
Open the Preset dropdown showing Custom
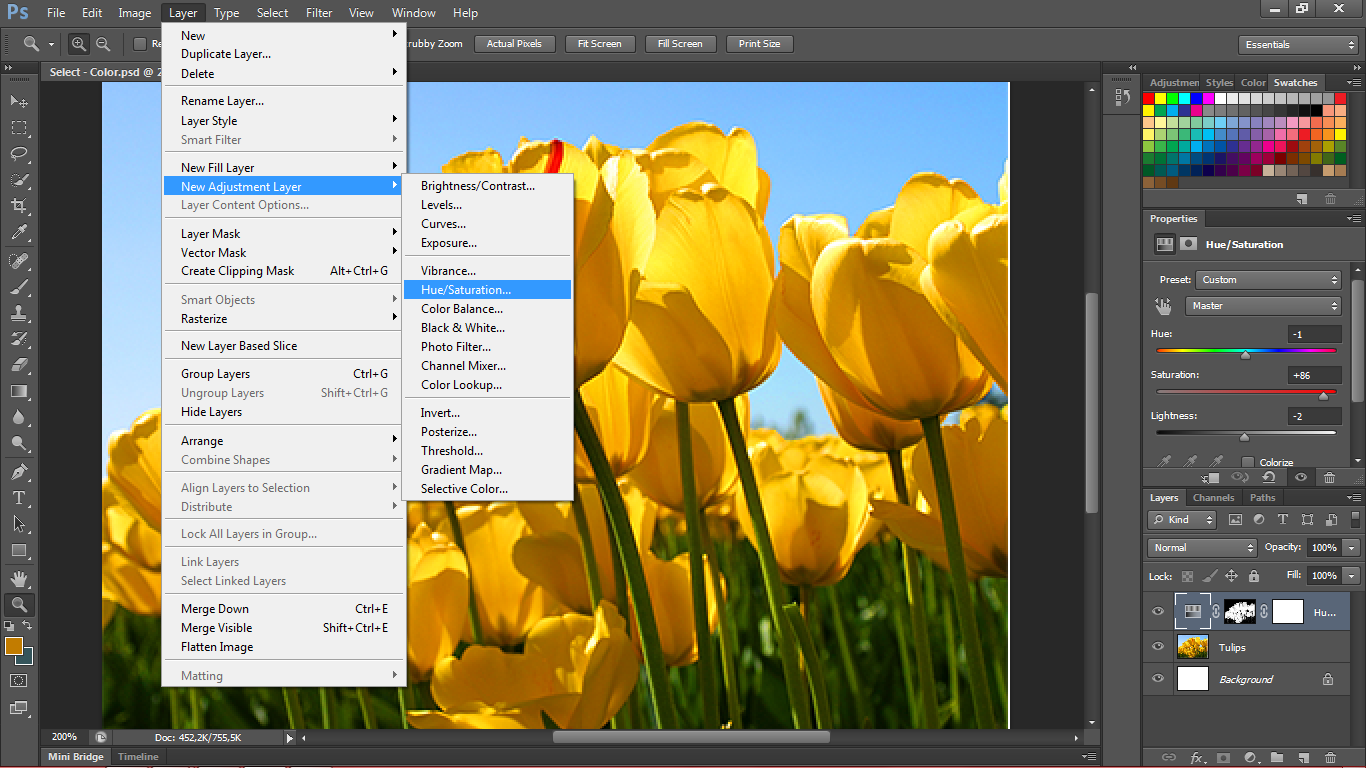click(1268, 280)
